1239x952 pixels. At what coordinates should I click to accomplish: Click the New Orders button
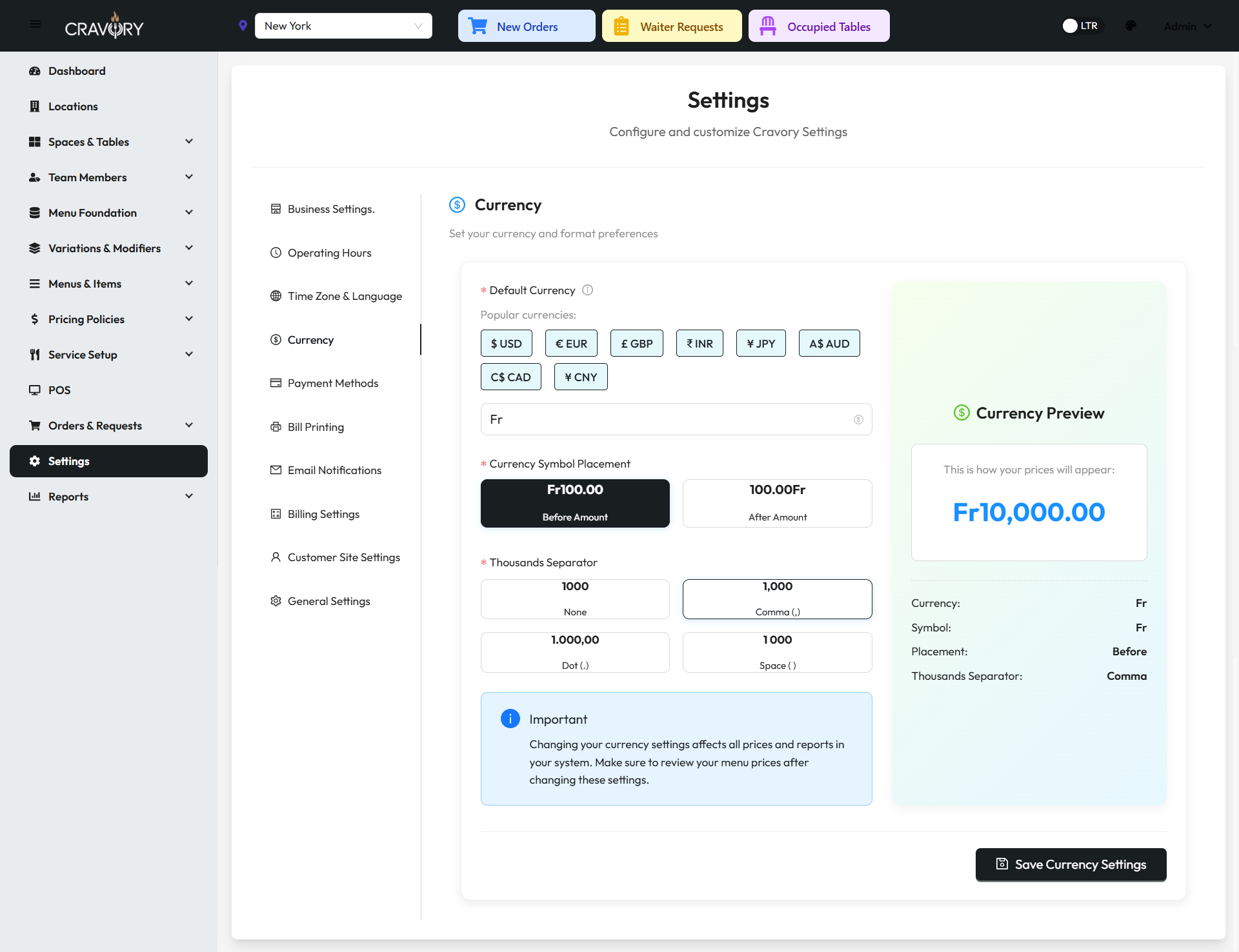[527, 26]
